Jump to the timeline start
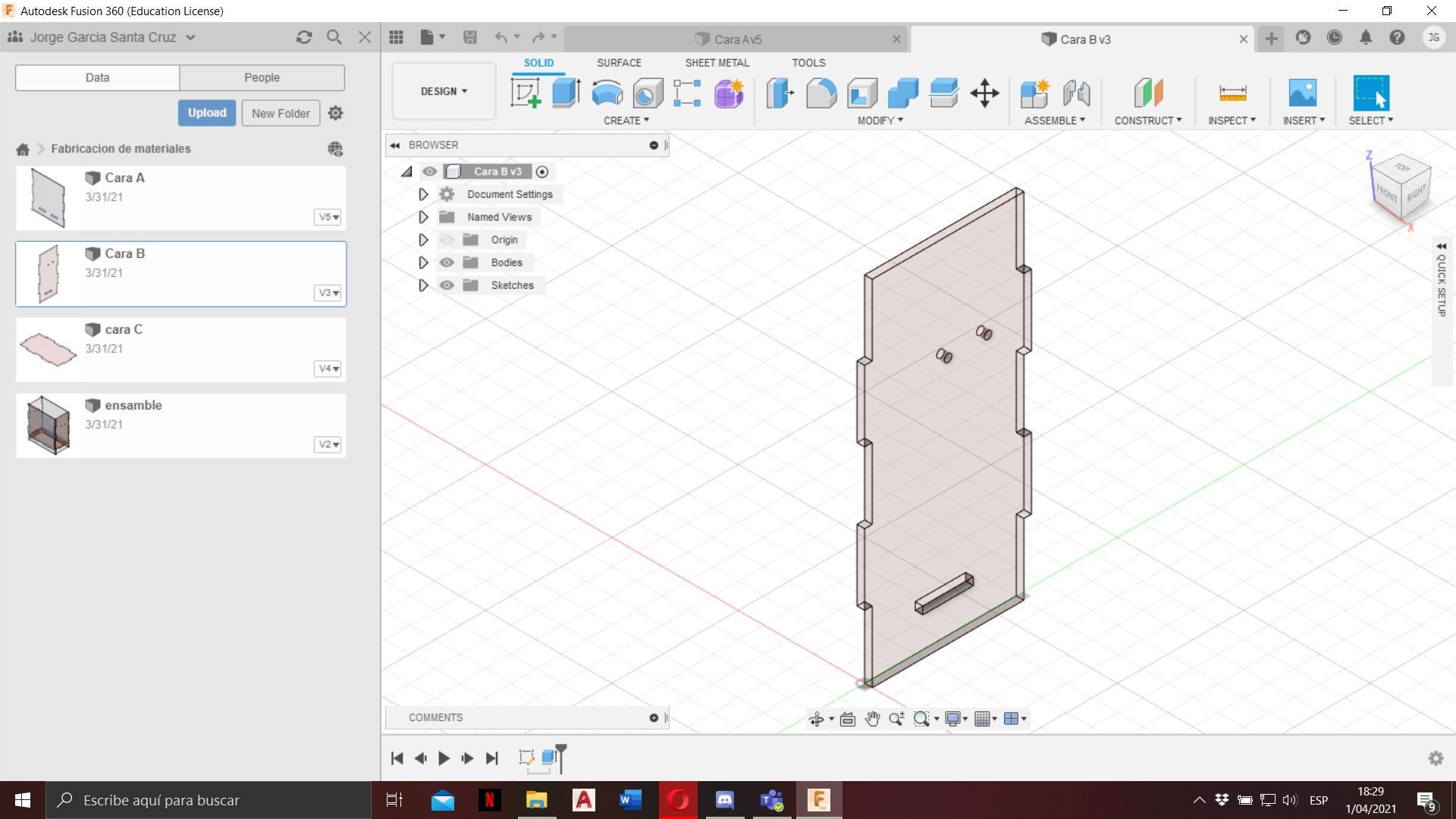 point(397,758)
